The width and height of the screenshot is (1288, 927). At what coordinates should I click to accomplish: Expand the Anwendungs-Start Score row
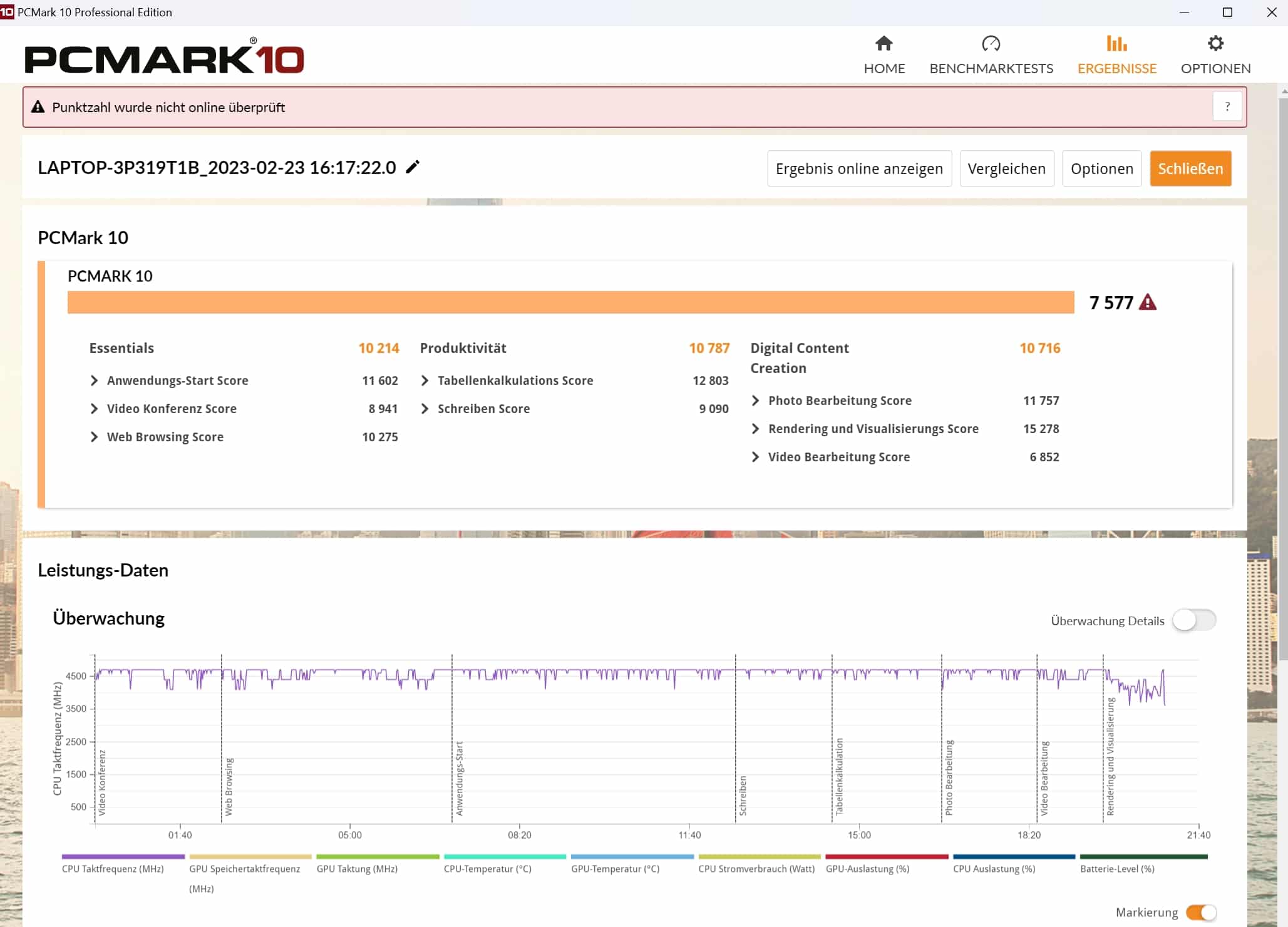pyautogui.click(x=94, y=381)
